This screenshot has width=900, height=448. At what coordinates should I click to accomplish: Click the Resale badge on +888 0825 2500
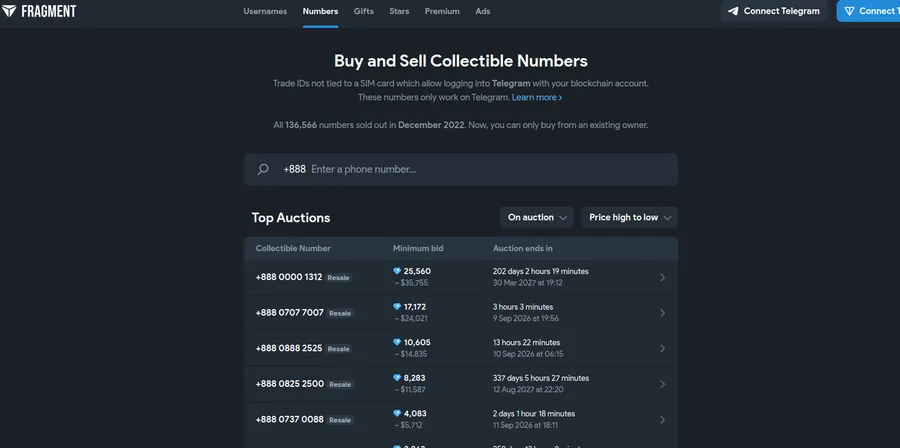(340, 384)
